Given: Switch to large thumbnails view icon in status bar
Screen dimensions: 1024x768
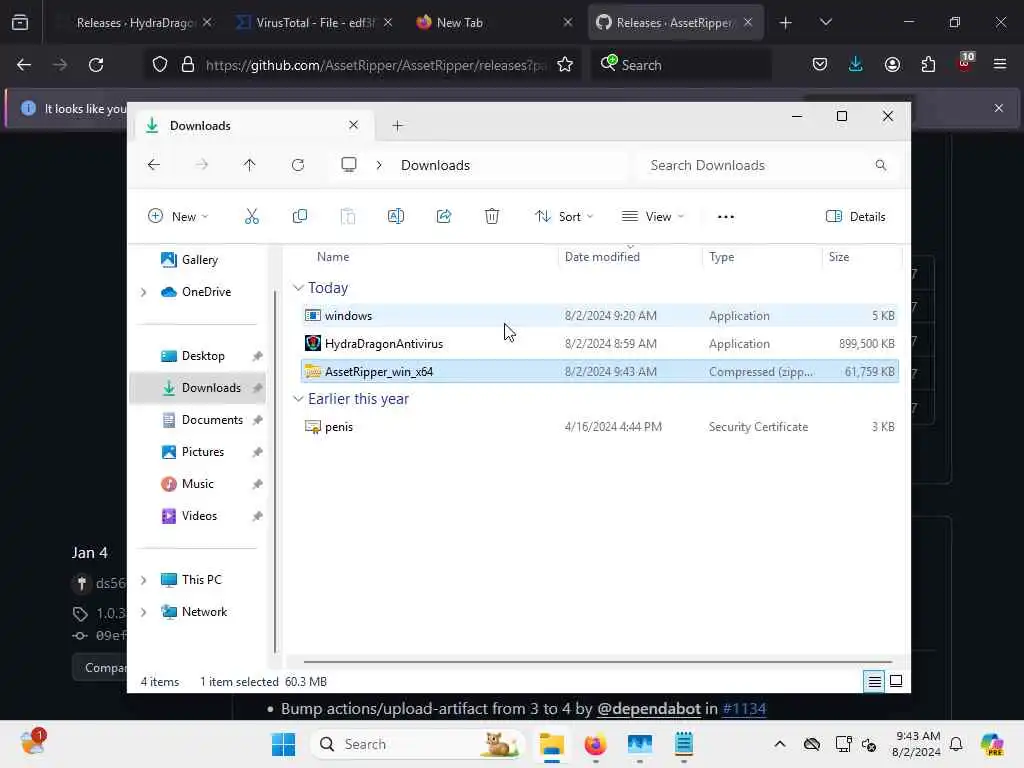Looking at the screenshot, I should coord(896,681).
